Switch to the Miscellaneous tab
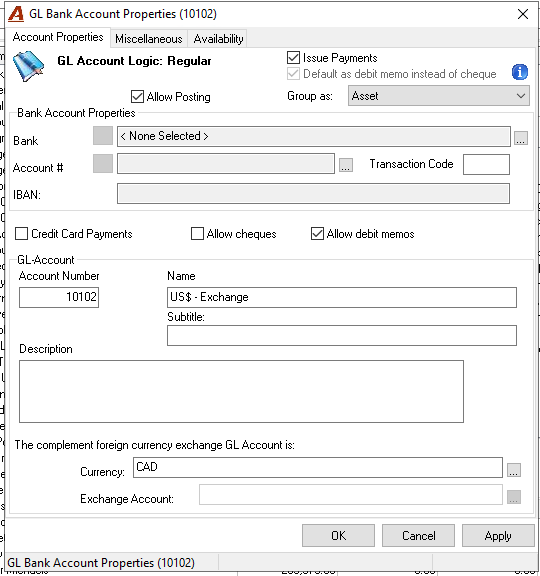540x576 pixels. click(148, 39)
